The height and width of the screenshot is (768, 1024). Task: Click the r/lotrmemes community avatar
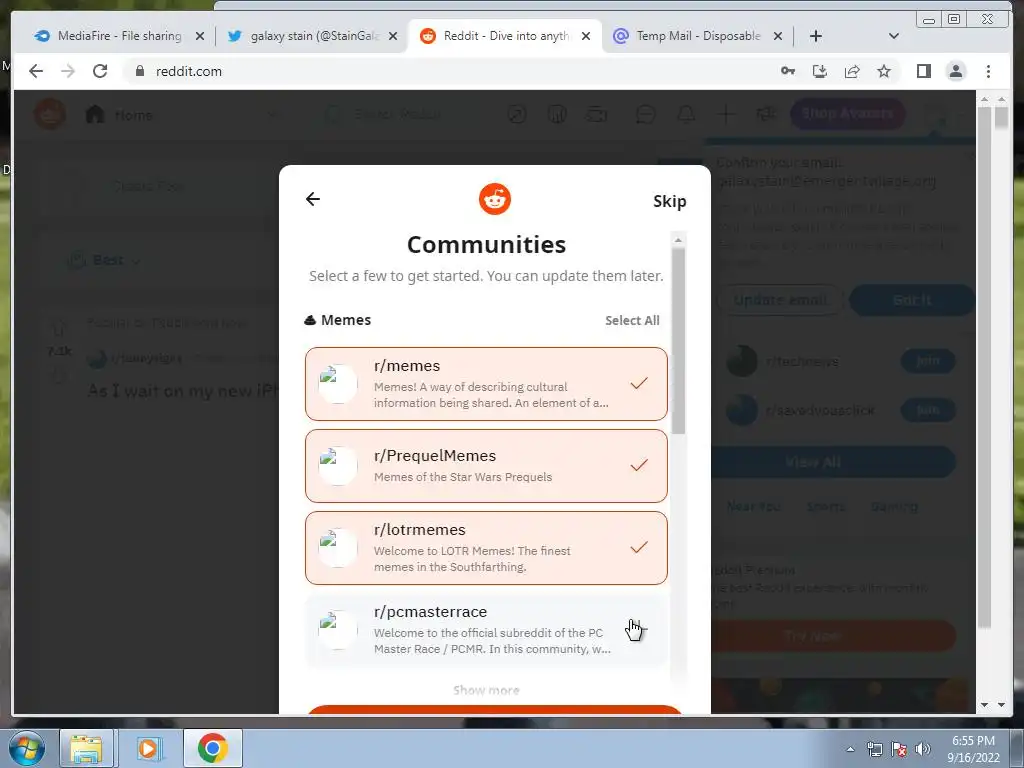point(338,548)
